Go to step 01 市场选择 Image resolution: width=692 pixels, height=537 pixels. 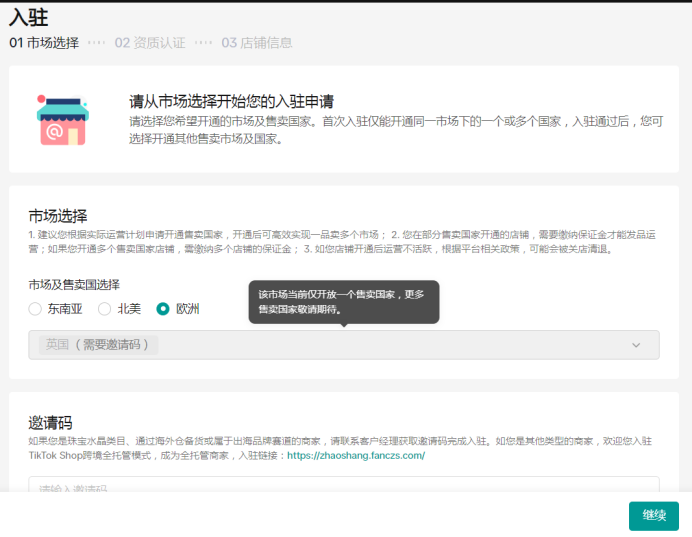[44, 43]
